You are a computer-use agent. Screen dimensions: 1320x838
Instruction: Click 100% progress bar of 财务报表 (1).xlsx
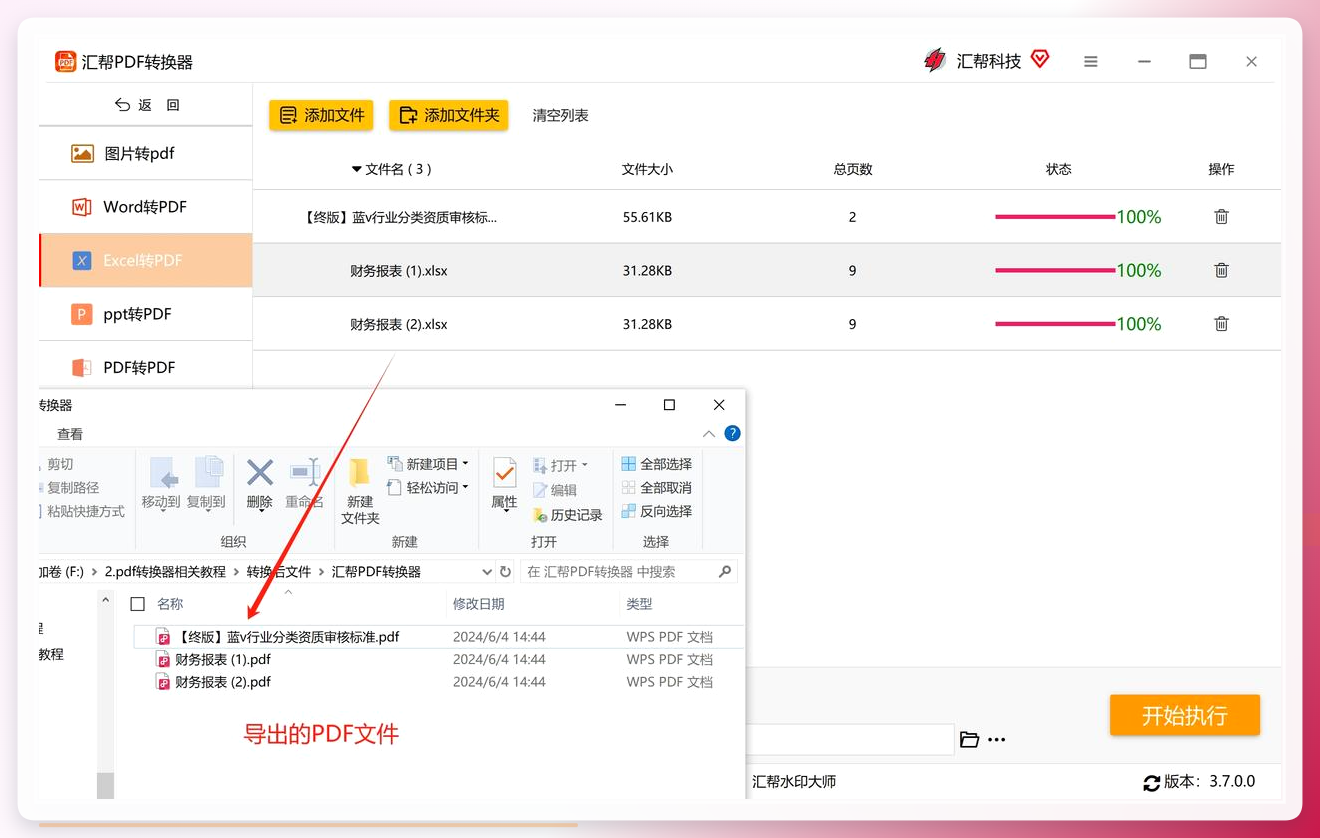[x=1054, y=270]
